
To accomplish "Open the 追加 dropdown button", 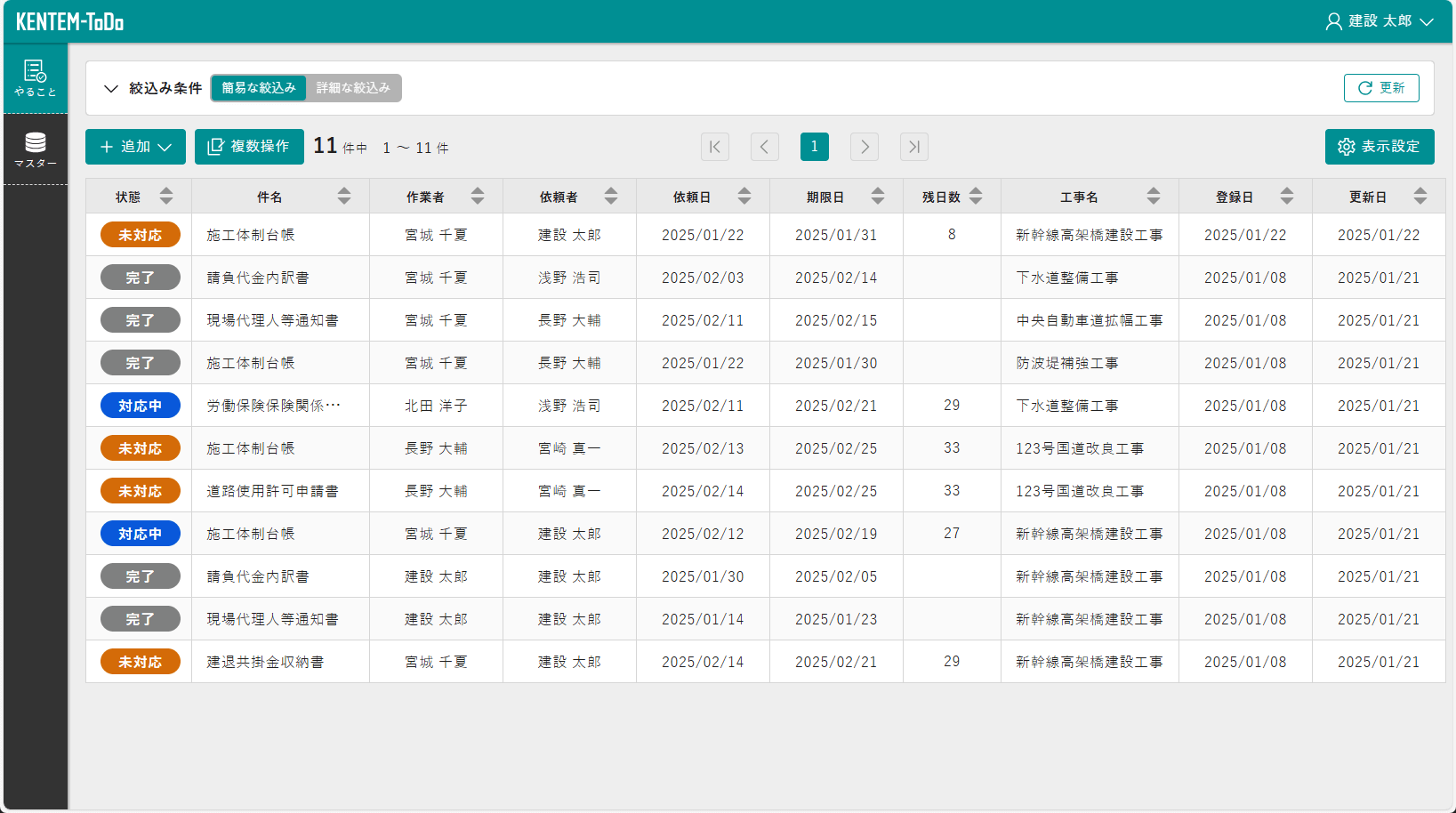I will click(135, 147).
